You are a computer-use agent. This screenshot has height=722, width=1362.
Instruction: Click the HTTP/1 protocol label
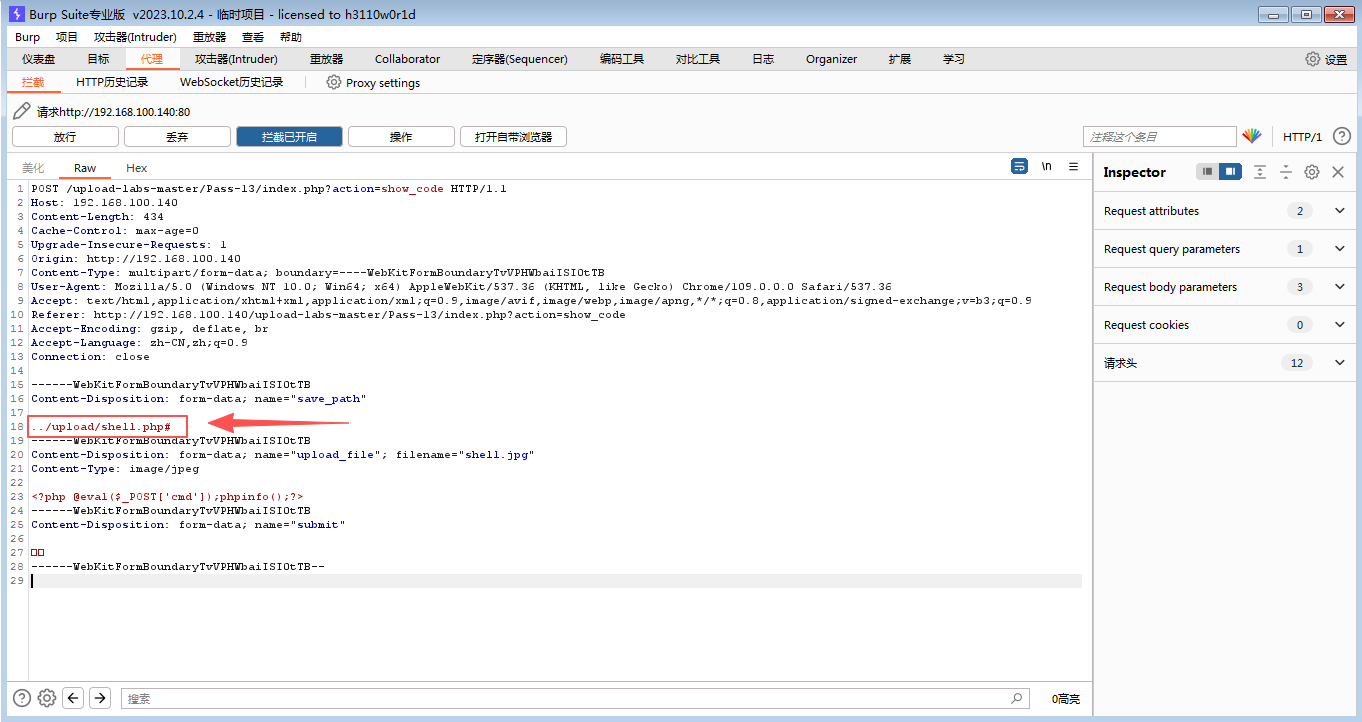pos(1303,136)
